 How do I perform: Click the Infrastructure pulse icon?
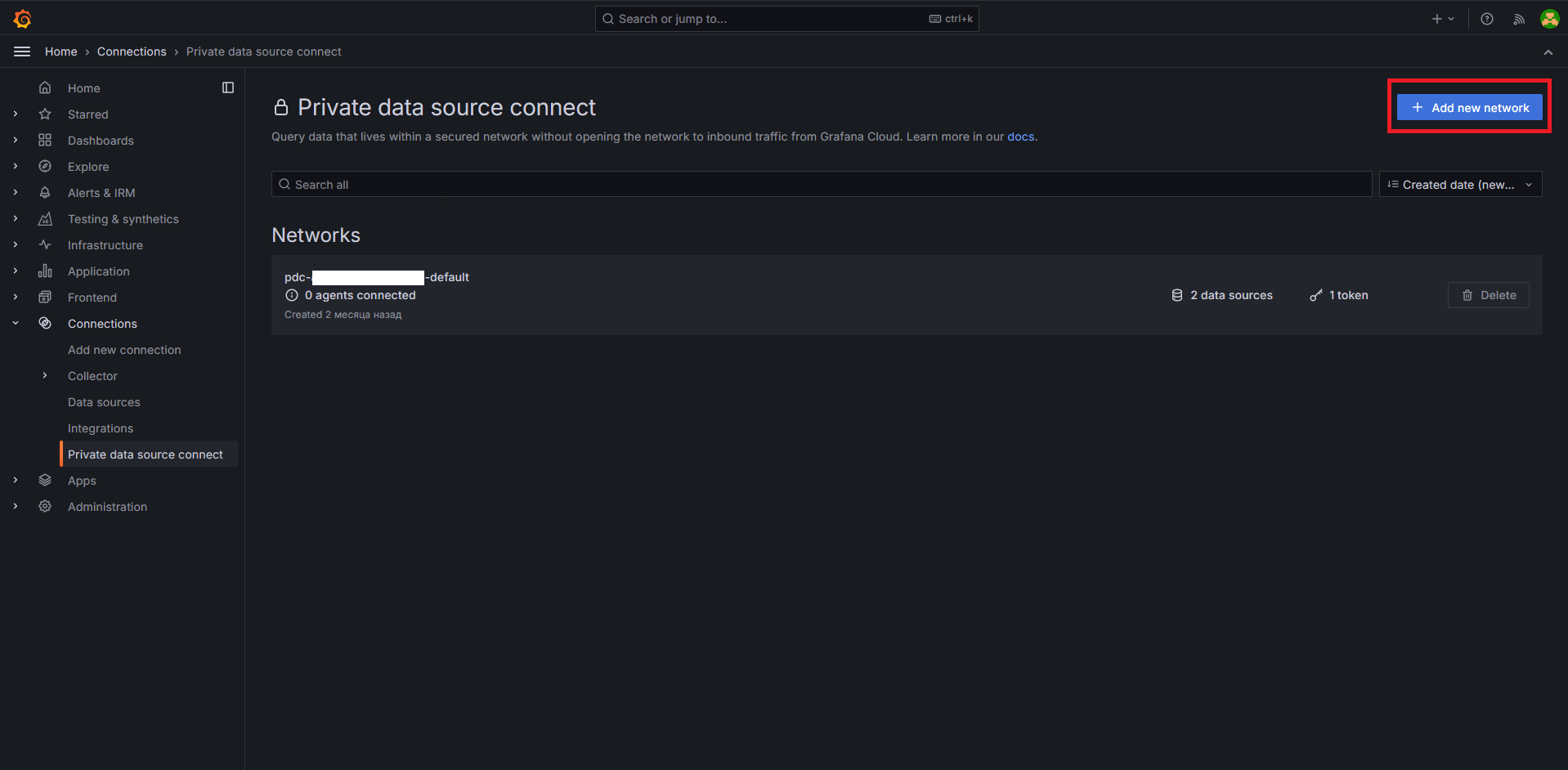click(x=45, y=244)
